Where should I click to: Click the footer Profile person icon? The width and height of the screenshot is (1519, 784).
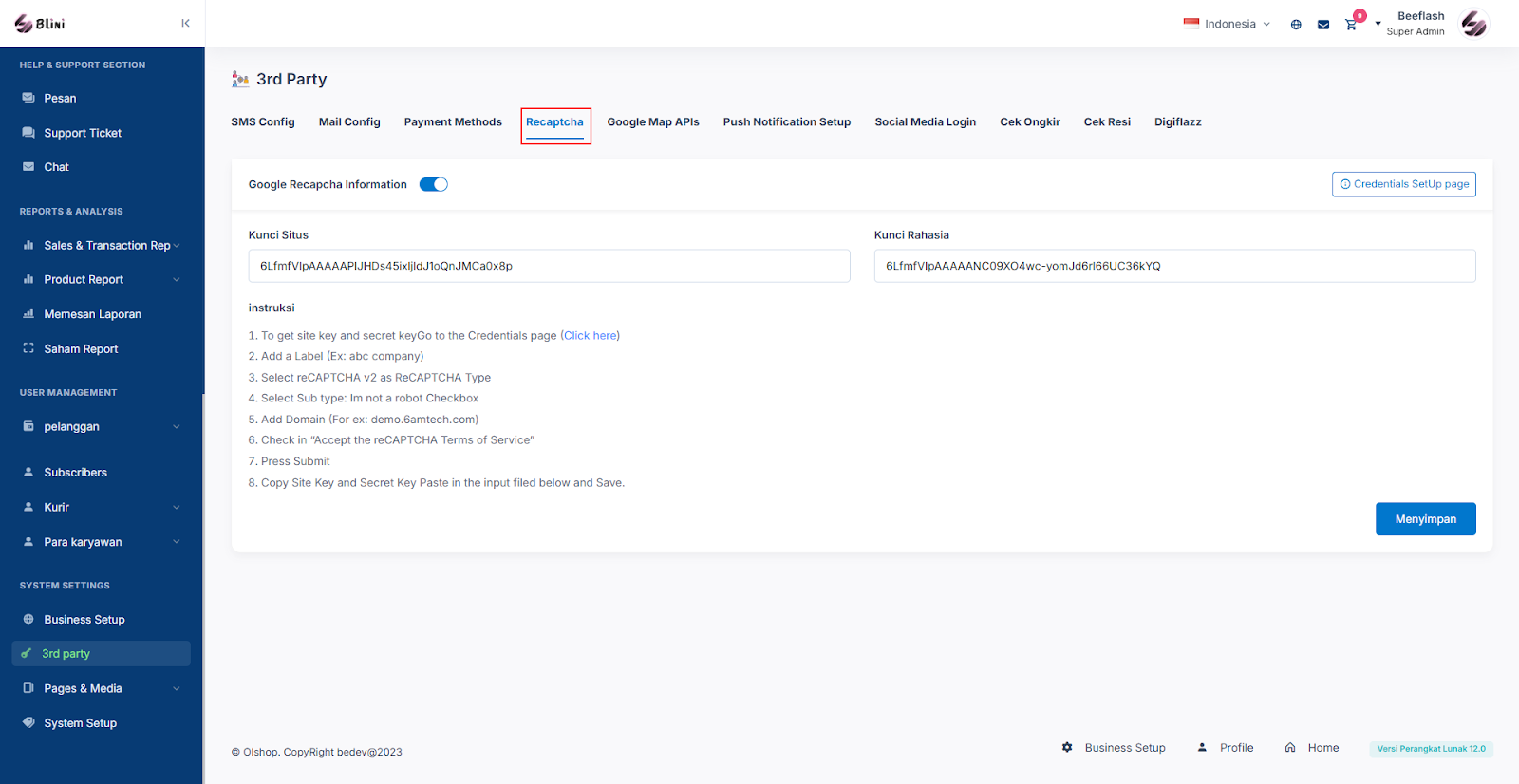(1202, 748)
